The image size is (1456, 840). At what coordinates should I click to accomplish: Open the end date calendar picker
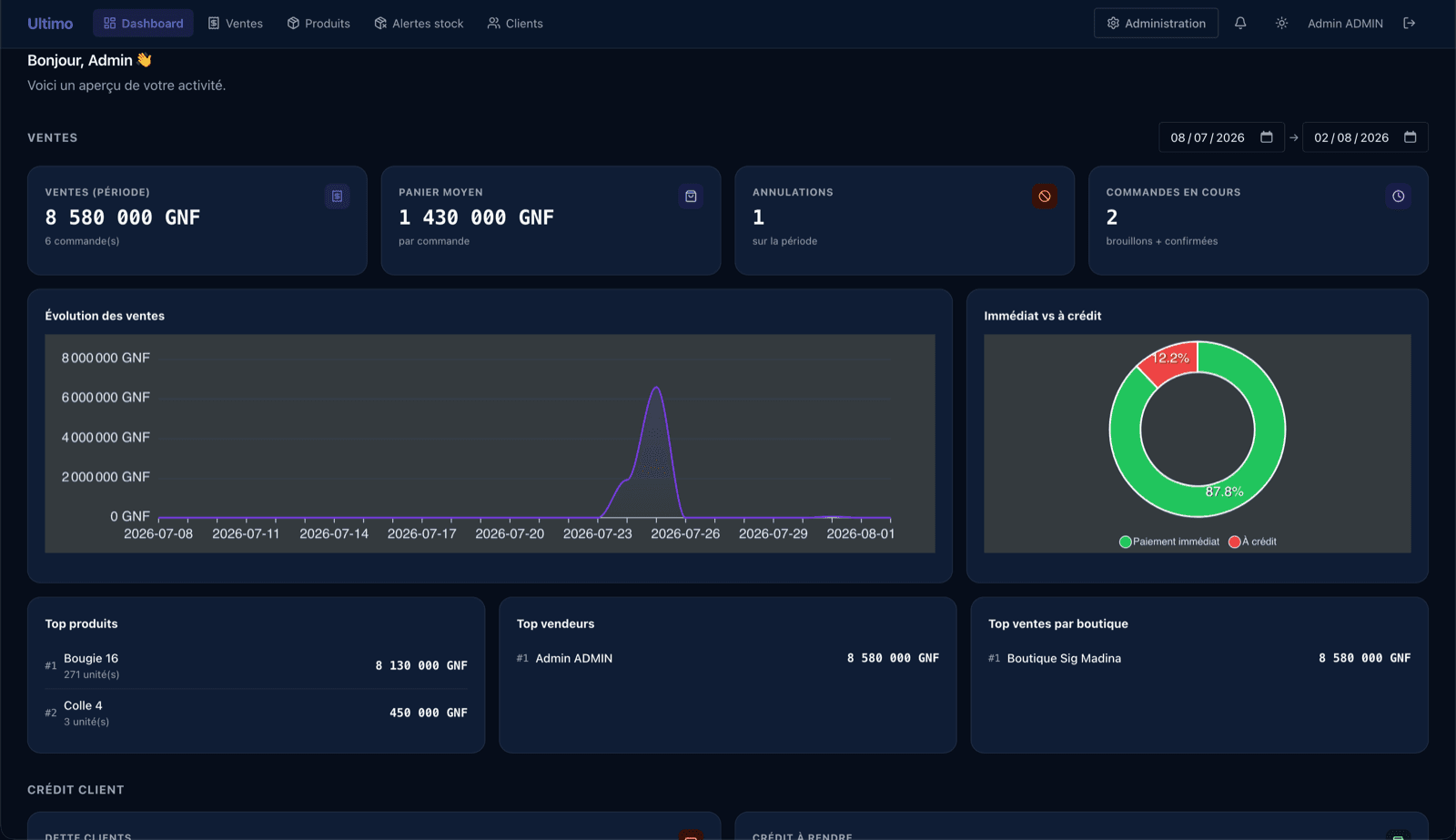pos(1410,137)
